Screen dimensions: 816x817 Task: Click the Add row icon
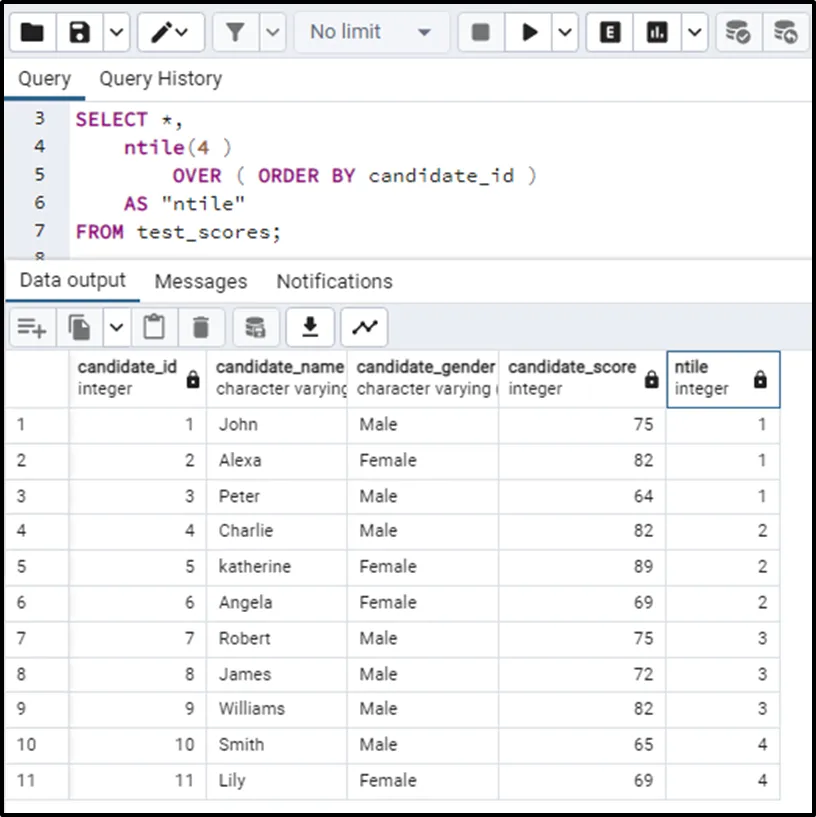tap(32, 327)
